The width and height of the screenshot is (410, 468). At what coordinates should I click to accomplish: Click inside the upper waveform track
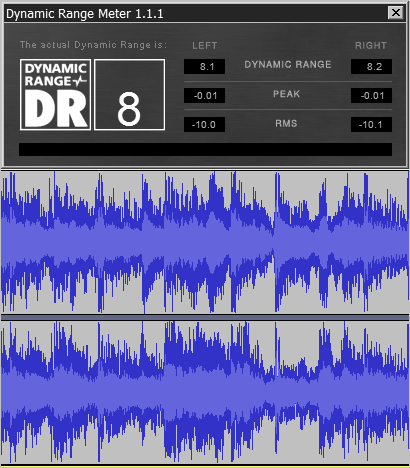(x=205, y=242)
